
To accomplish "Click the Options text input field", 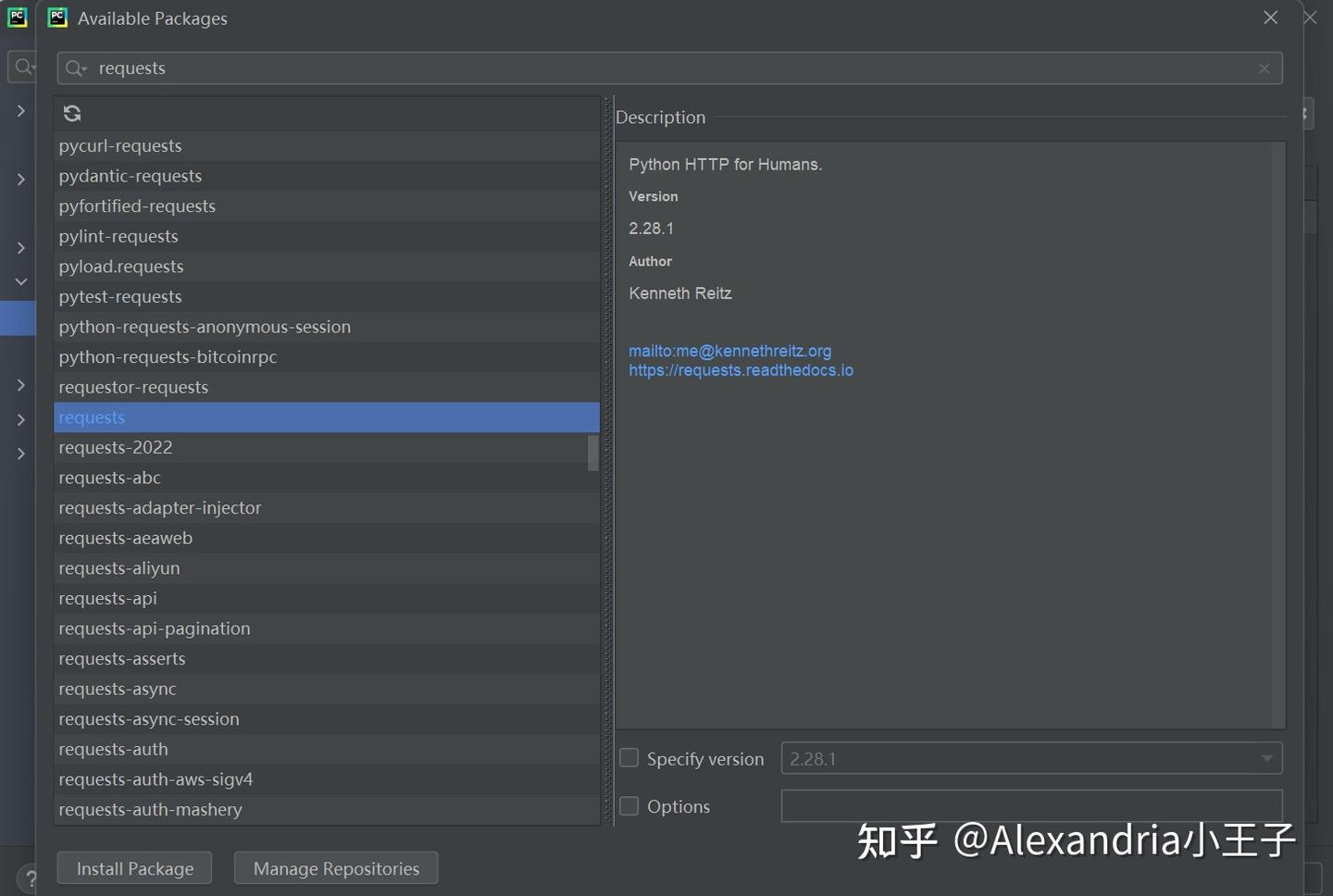I will [1032, 806].
